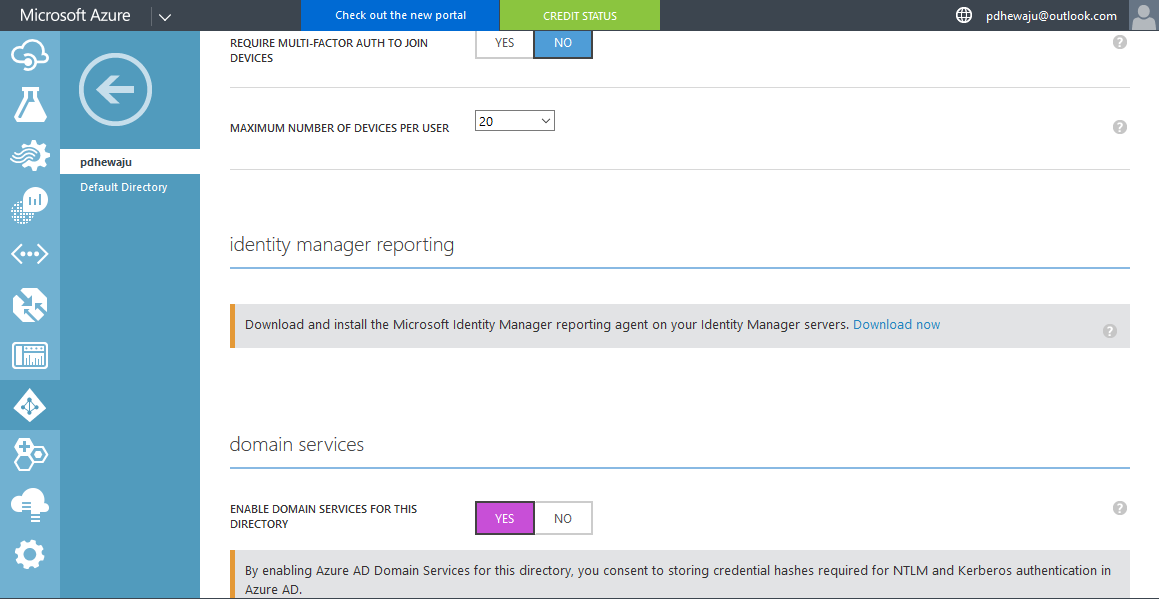This screenshot has height=599, width=1159.
Task: Click ENABLE DOMAIN SERVICES FOR THIS DIRECTORY label
Action: click(323, 516)
